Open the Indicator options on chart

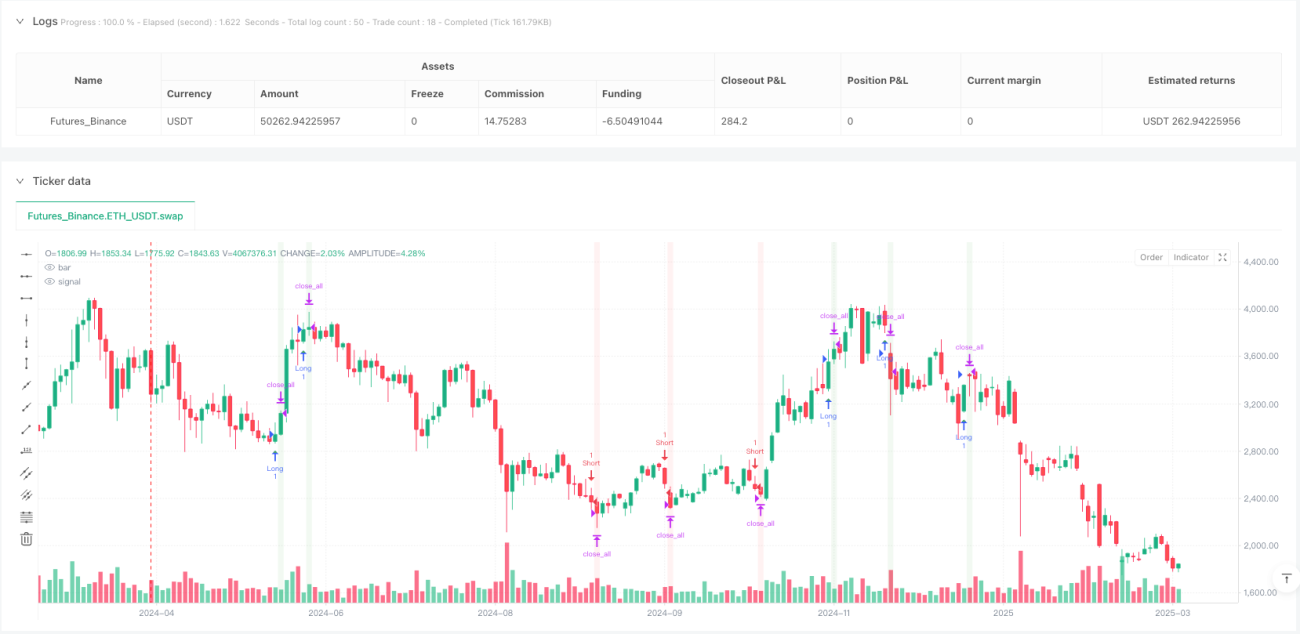pos(1190,257)
